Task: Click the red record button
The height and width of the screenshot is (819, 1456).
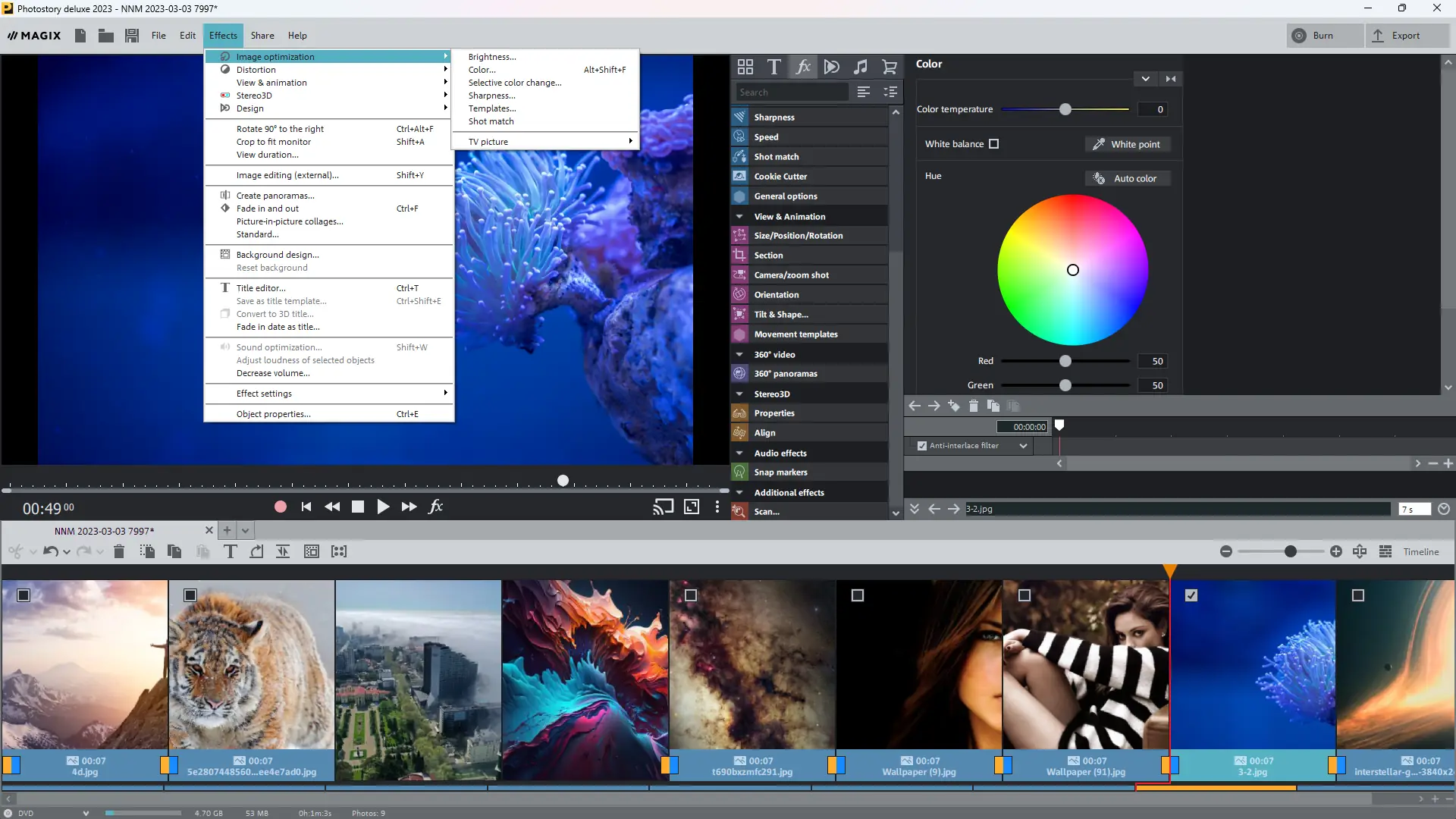Action: (x=280, y=507)
